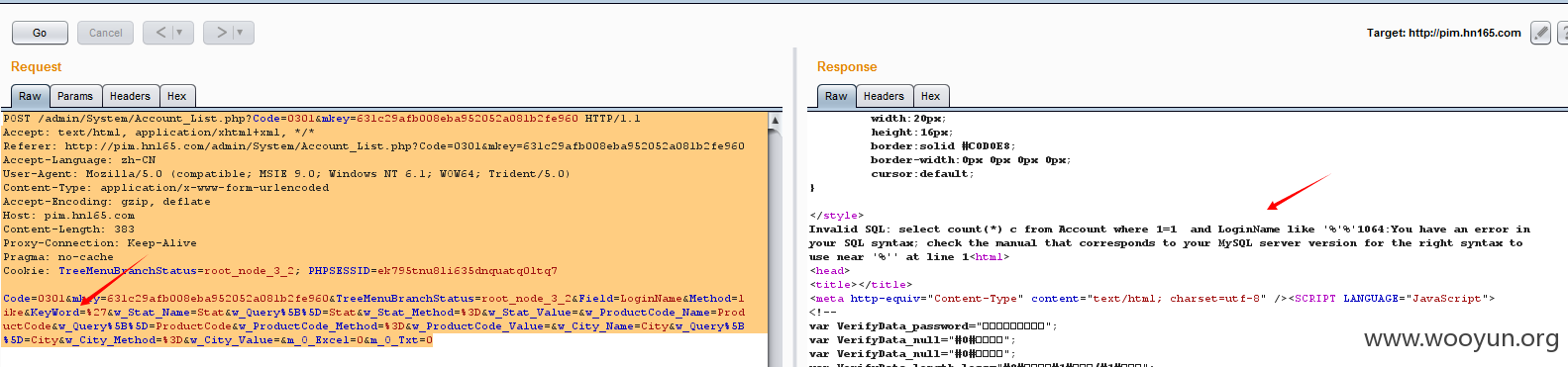Click the User-Agent Mozilla/5.0 header line
1568x367 pixels.
286,174
